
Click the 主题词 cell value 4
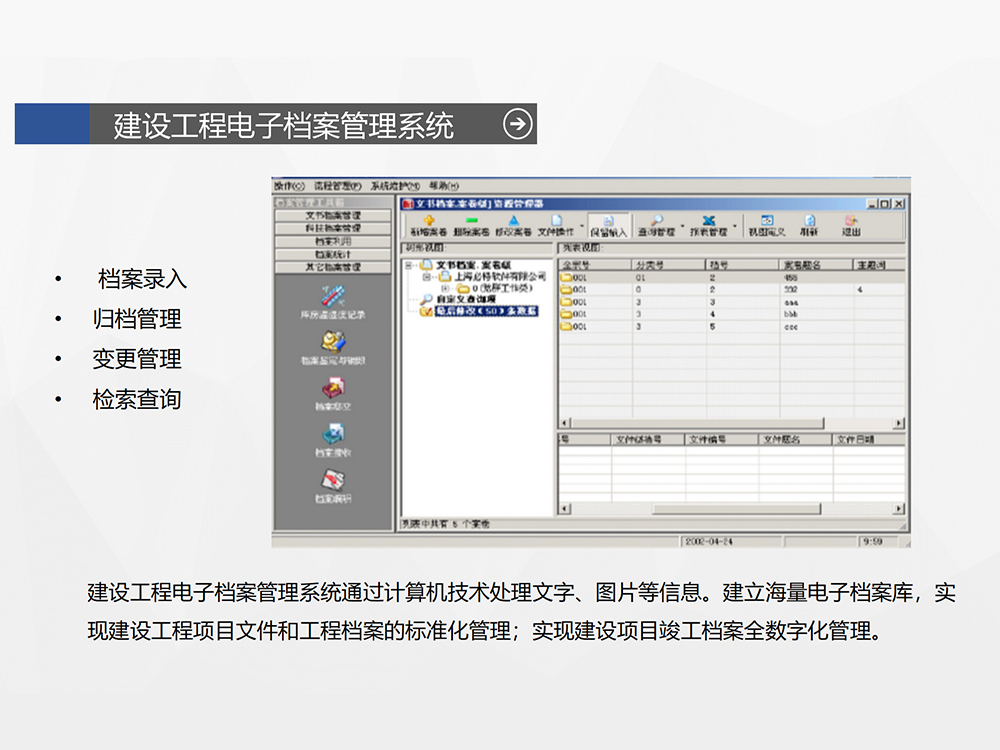[860, 290]
